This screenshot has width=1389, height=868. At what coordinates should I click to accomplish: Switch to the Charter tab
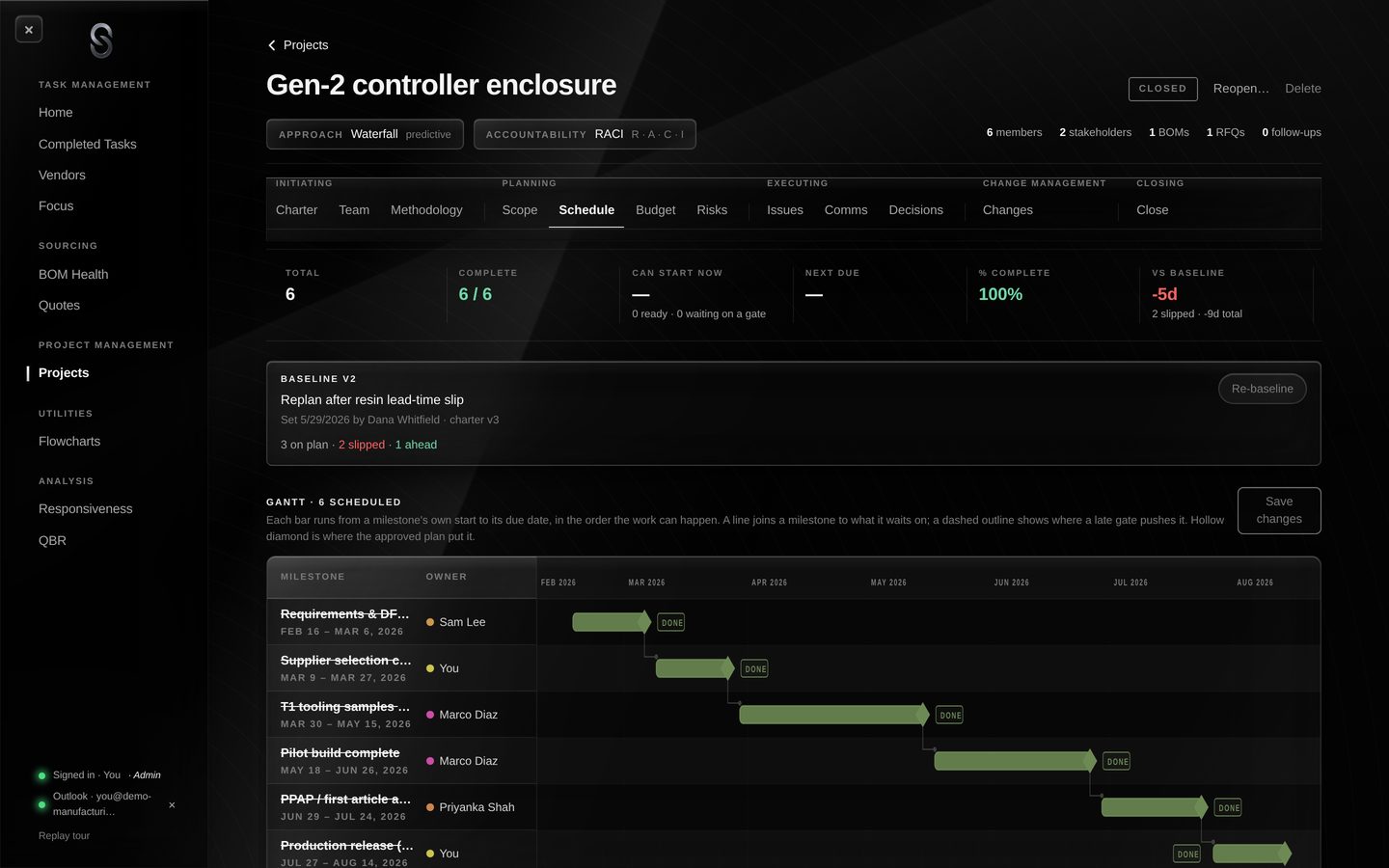coord(296,210)
